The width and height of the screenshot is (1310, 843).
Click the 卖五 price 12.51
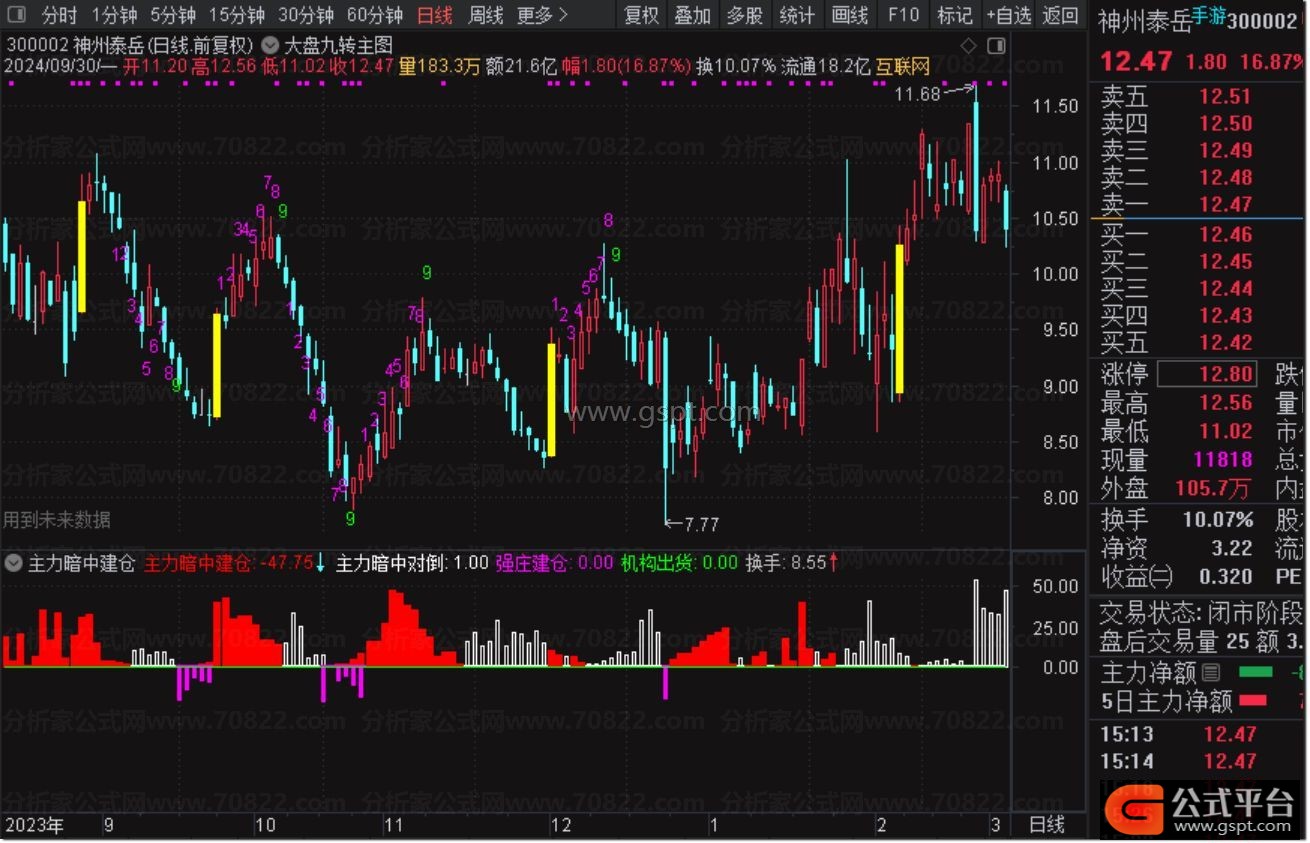[x=1226, y=97]
